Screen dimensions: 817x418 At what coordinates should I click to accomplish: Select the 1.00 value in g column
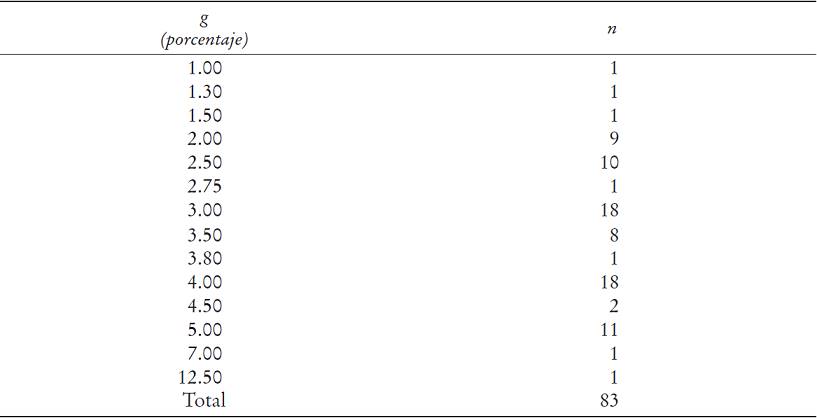[x=204, y=68]
